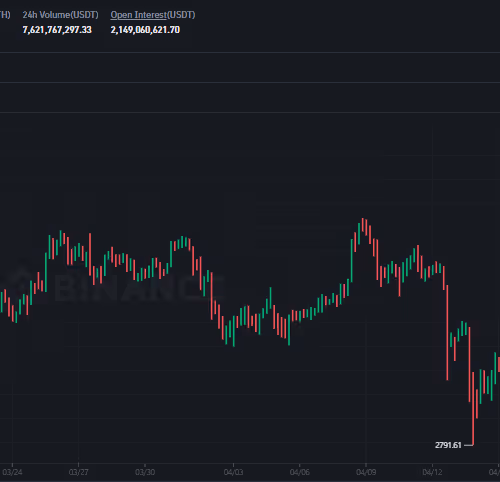Click the 03/27 date marker on axis
The image size is (500, 482).
coord(79,472)
